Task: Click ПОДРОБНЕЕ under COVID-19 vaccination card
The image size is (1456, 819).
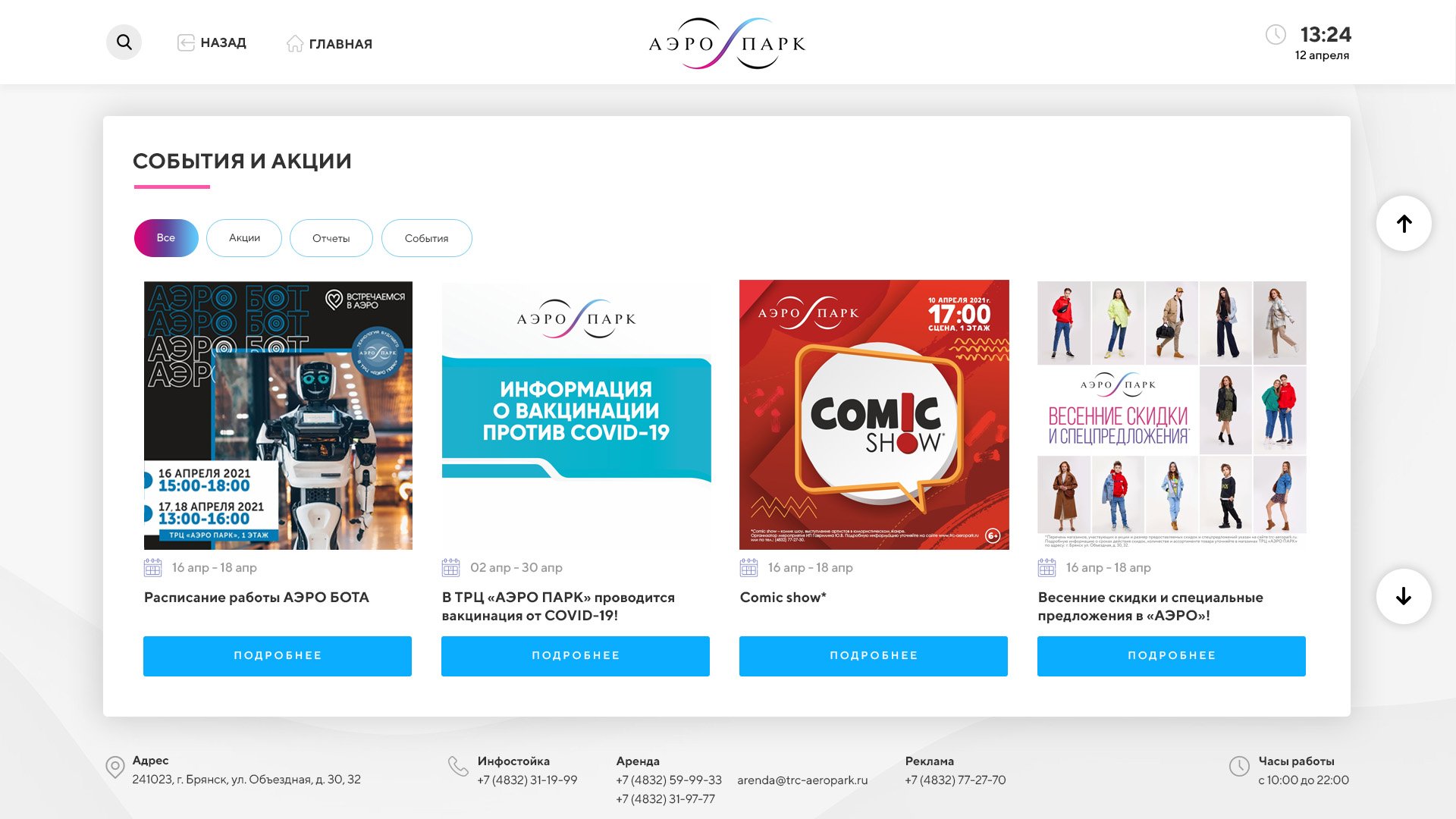Action: (576, 656)
